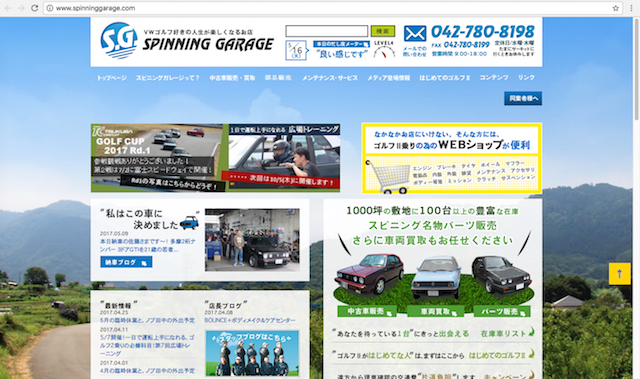Click the 5/16 calendar date icon

[x=296, y=51]
